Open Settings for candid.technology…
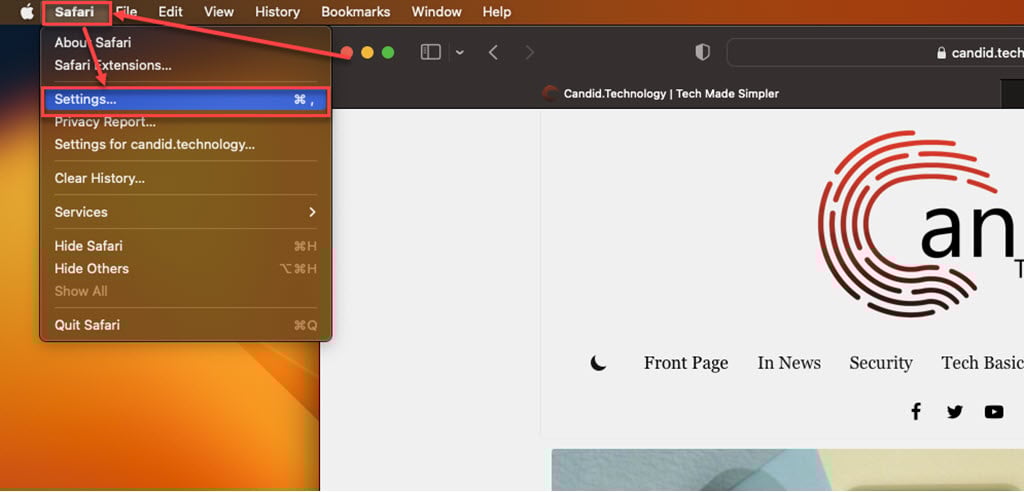Viewport: 1024px width, 492px height. coord(186,144)
